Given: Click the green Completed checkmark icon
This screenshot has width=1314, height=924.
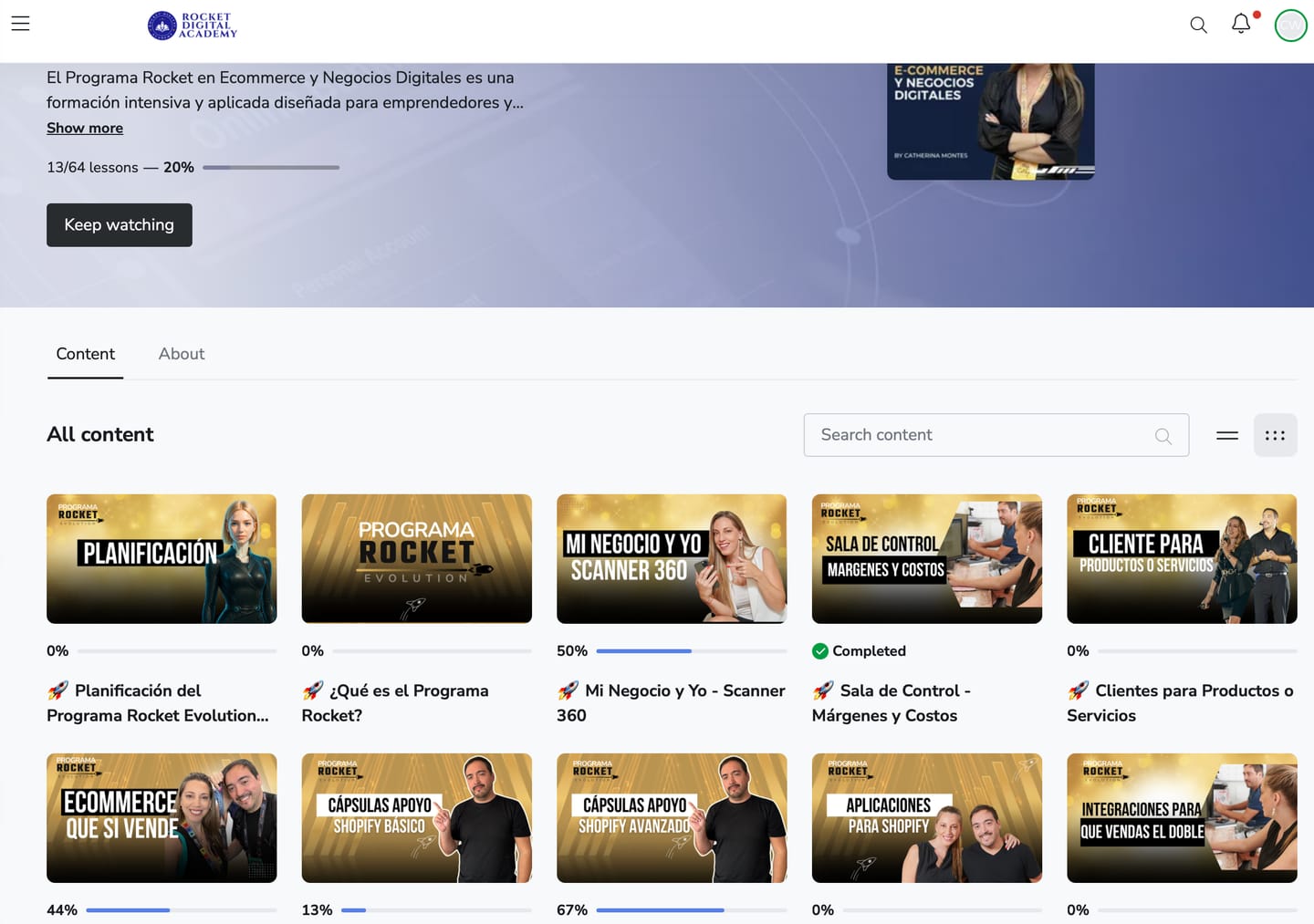Looking at the screenshot, I should coord(820,651).
